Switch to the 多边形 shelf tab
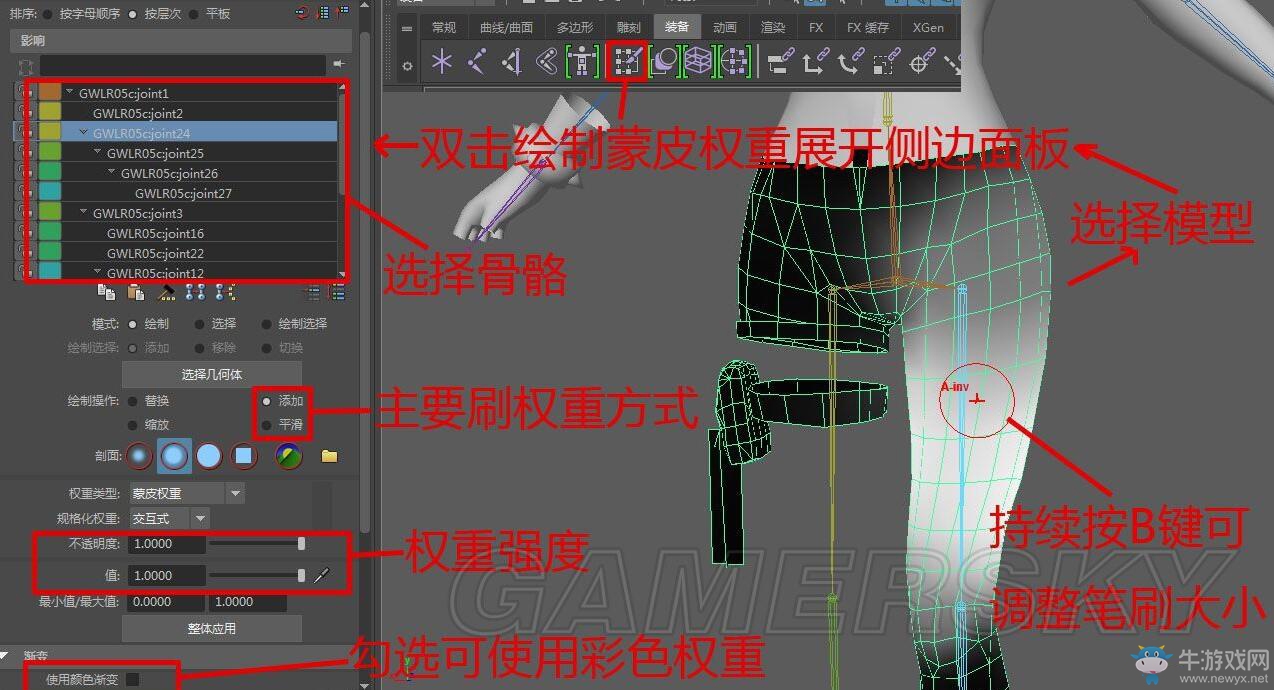The width and height of the screenshot is (1274, 690). pyautogui.click(x=574, y=28)
